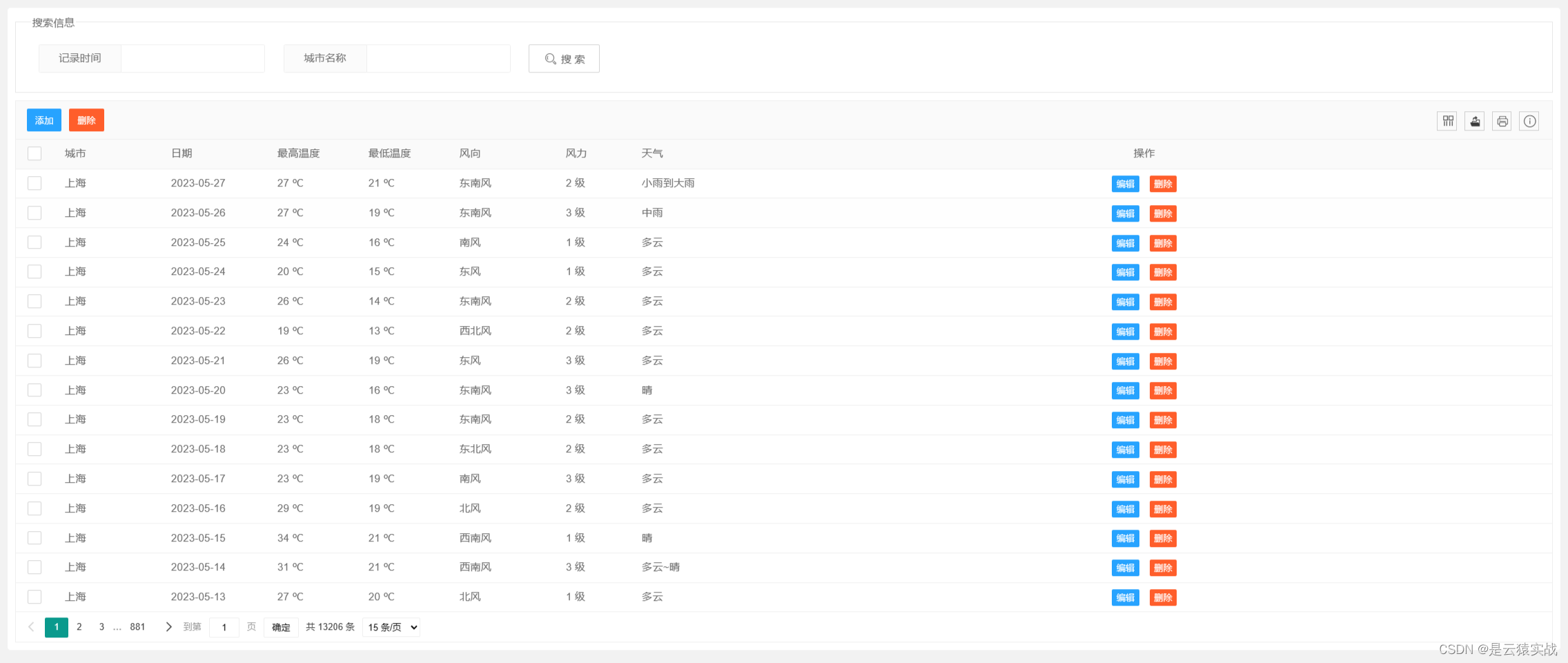Go to page 3
1568x663 pixels.
[x=101, y=627]
